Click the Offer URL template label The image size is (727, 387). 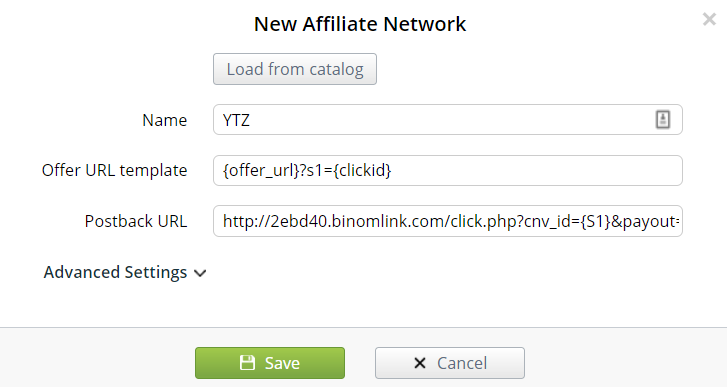115,171
